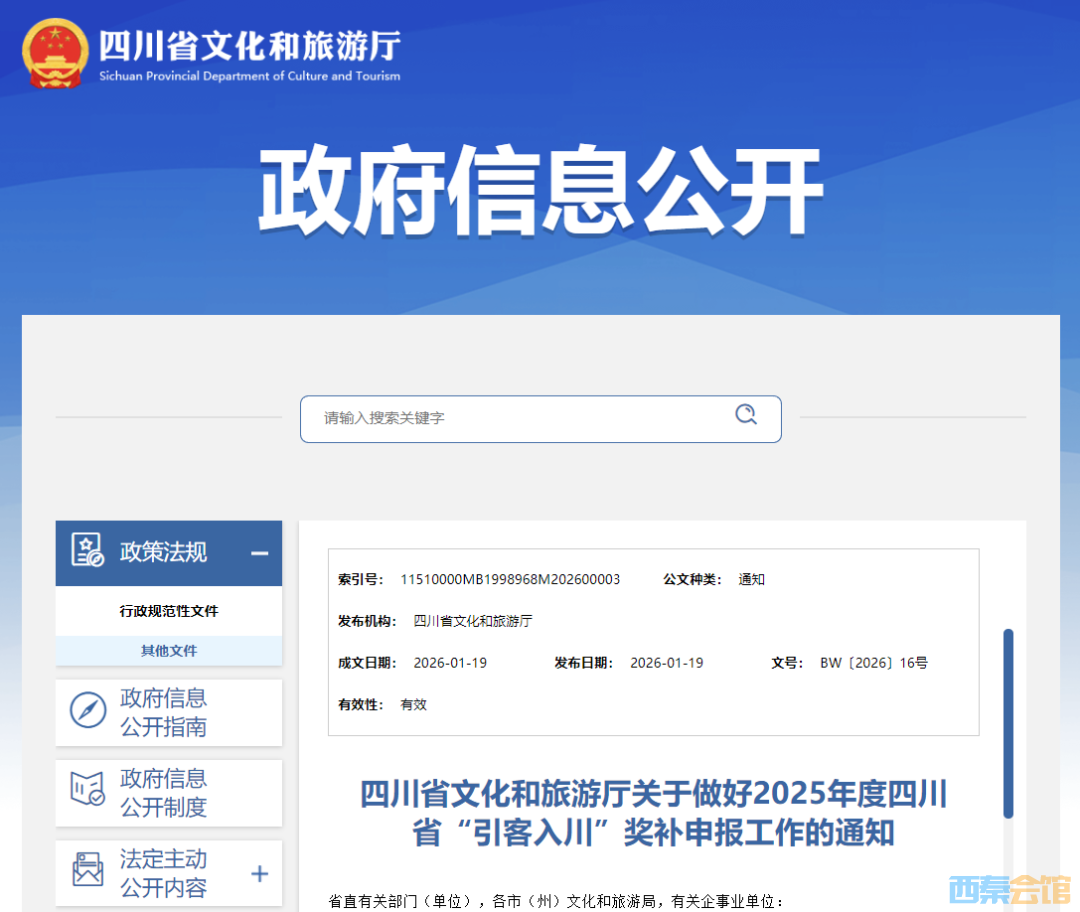Screen dimensions: 1080x912
Task: Click the national emblem logo
Action: click(56, 52)
